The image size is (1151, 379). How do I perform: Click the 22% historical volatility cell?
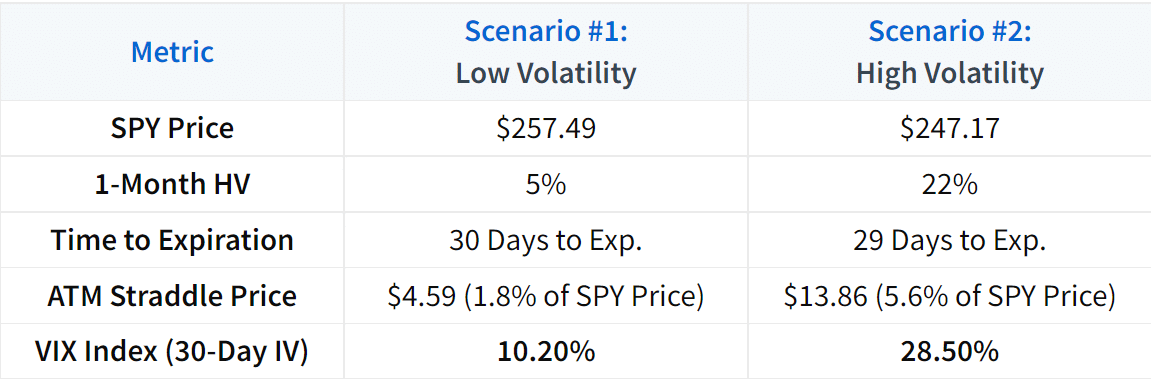pos(949,184)
